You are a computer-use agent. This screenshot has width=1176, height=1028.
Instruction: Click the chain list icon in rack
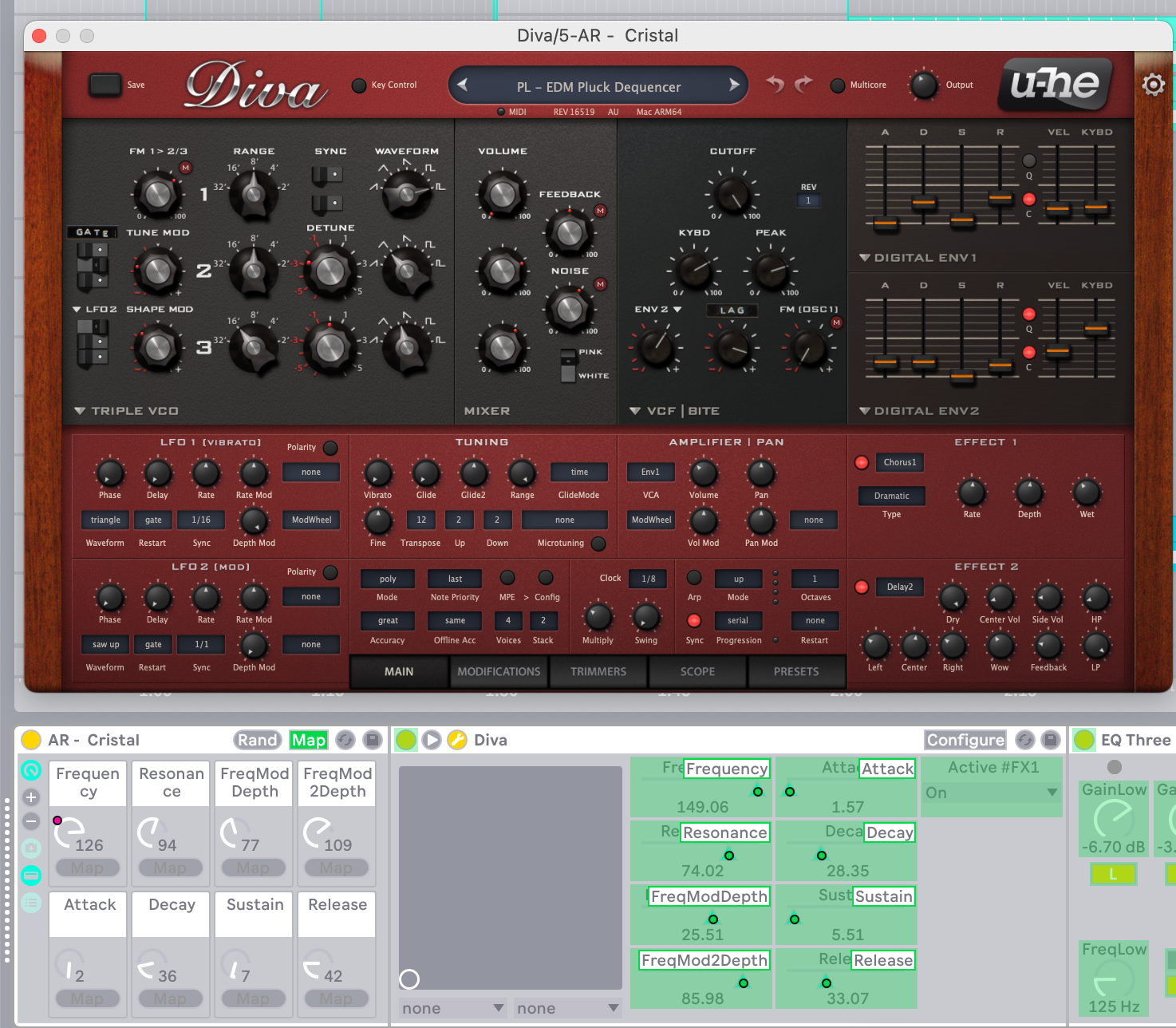point(31,903)
